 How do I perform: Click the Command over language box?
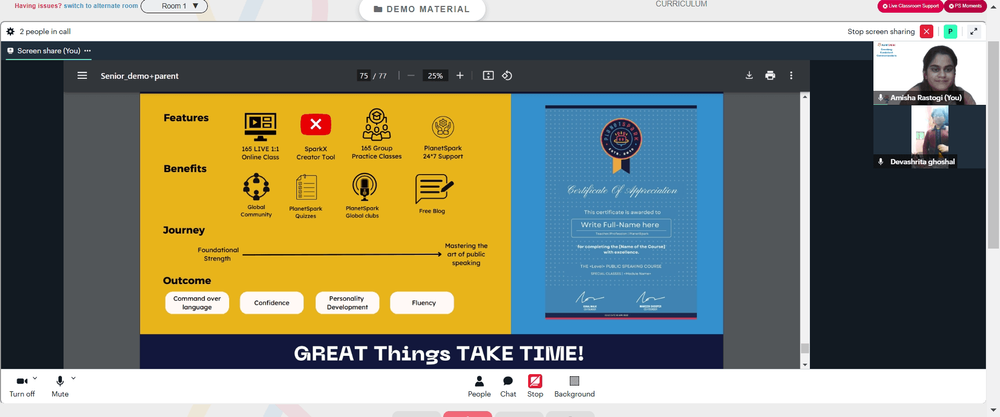tap(197, 303)
